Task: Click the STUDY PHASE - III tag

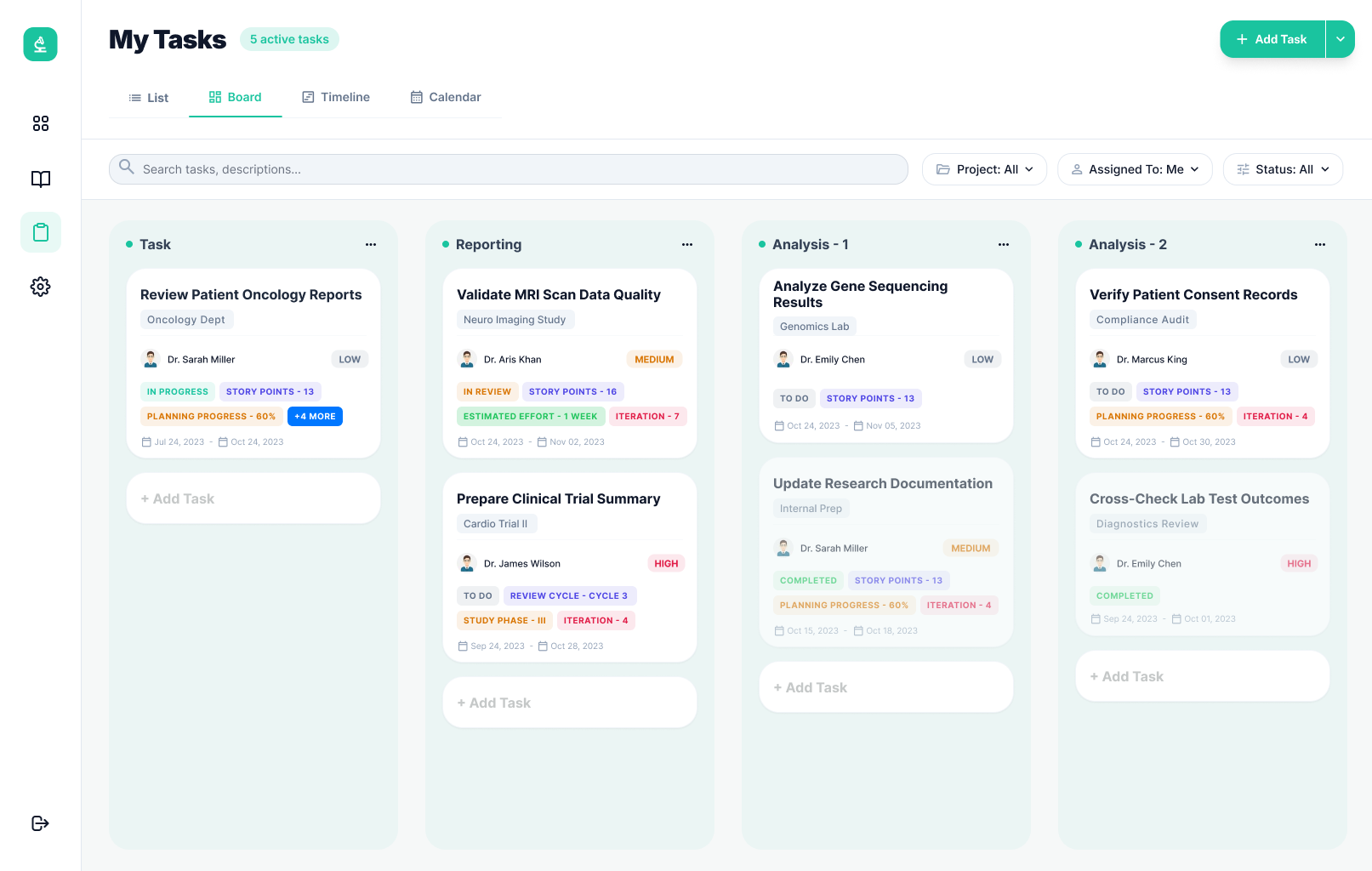Action: pos(505,621)
